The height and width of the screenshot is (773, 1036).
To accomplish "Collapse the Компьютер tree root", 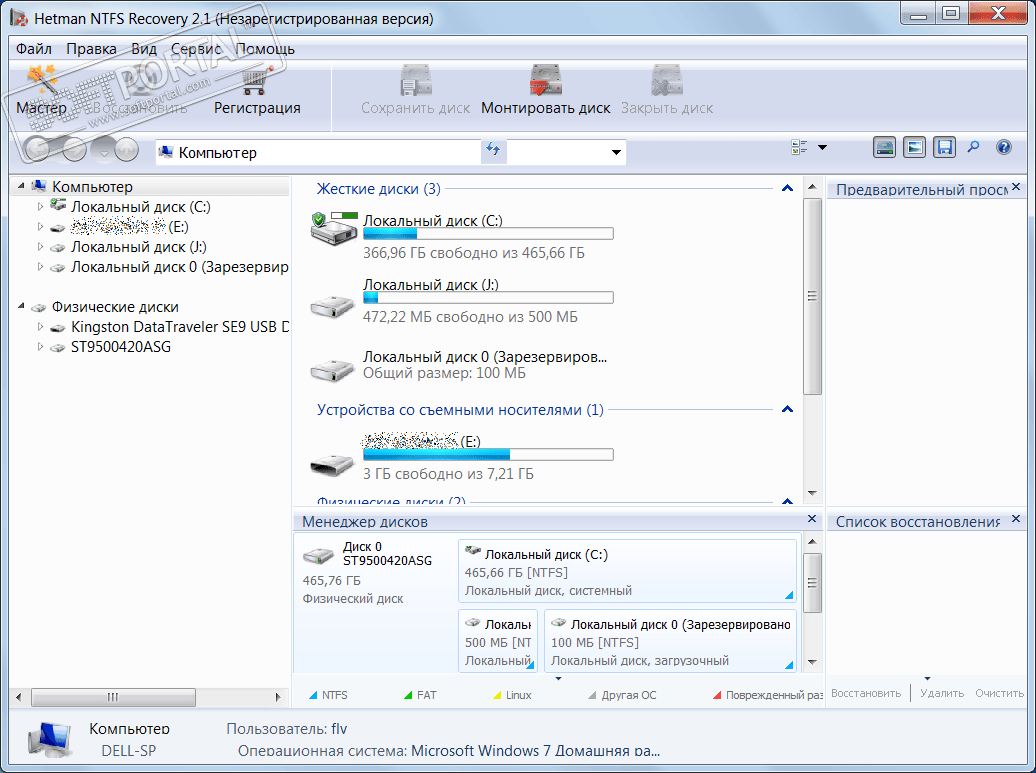I will [21, 186].
